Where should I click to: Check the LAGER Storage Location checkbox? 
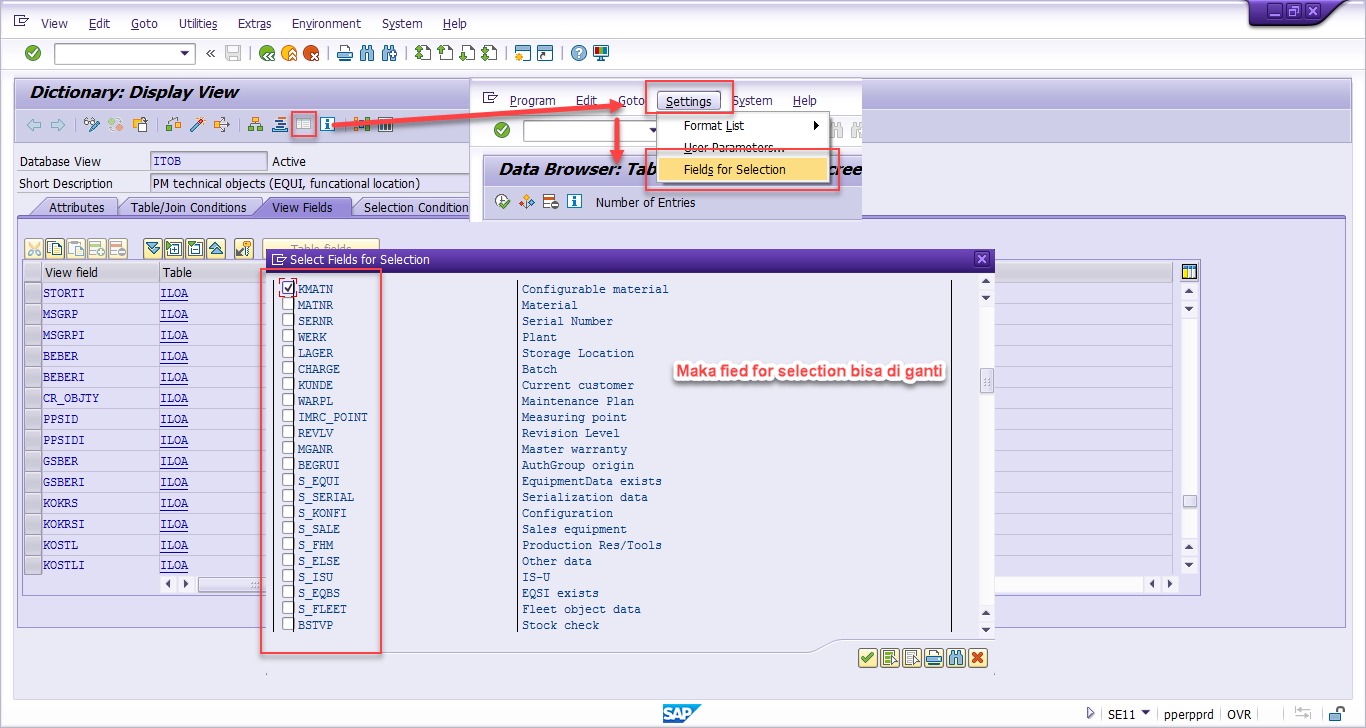click(288, 352)
